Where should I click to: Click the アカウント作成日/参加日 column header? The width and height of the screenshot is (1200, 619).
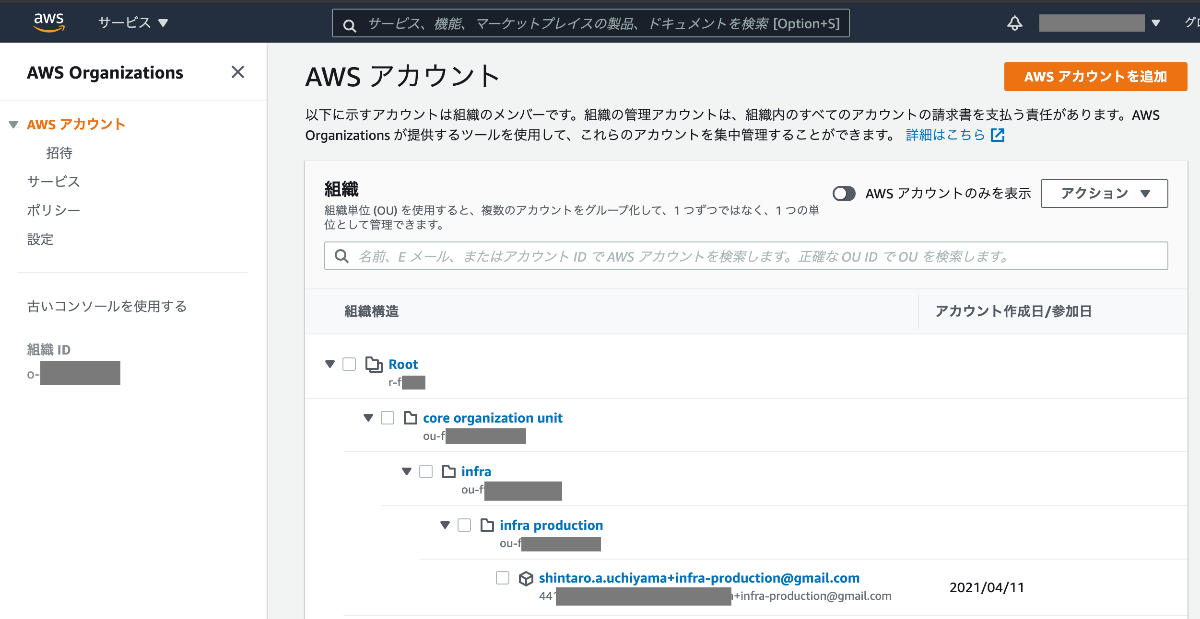[x=1013, y=311]
